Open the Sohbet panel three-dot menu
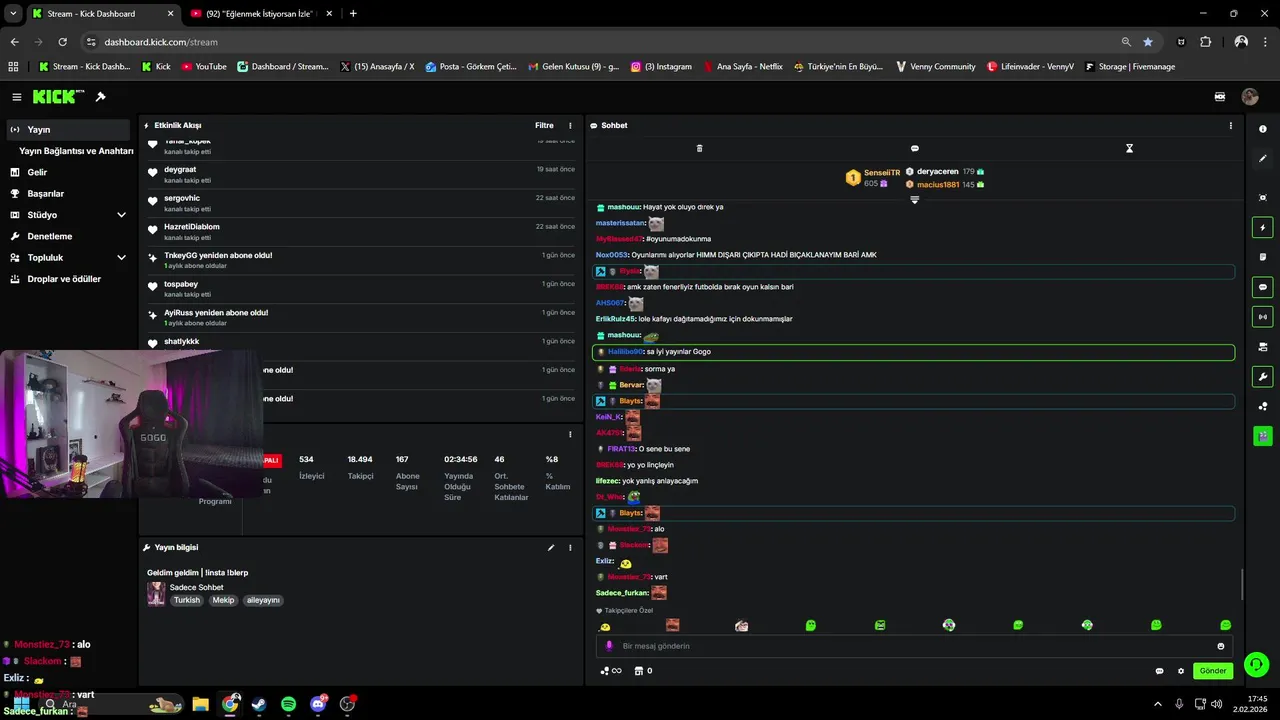1280x720 pixels. pyautogui.click(x=1230, y=126)
